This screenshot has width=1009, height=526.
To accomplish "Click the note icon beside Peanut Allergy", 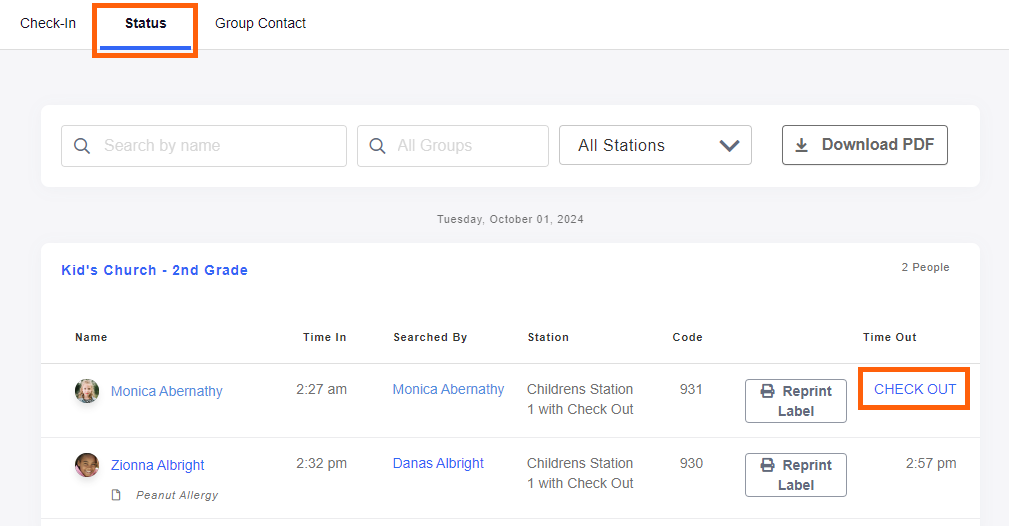I will (116, 495).
